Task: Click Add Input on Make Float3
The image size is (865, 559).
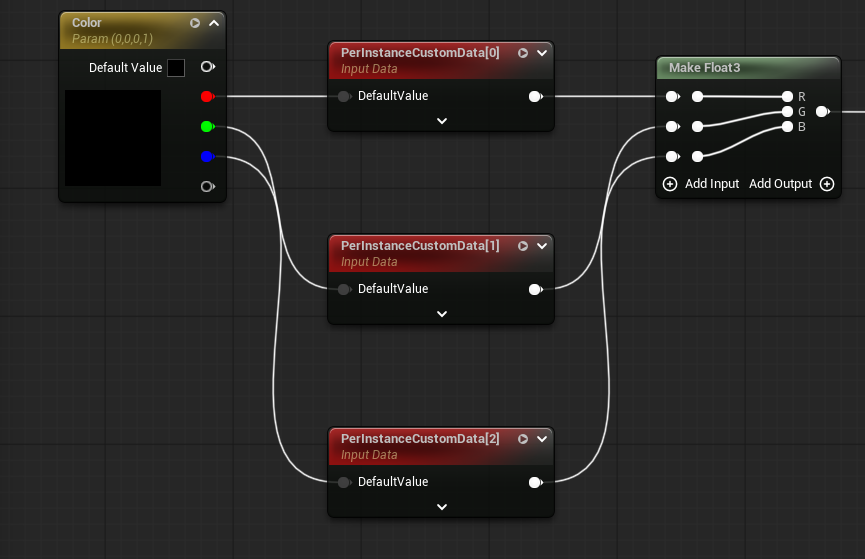Action: [701, 184]
